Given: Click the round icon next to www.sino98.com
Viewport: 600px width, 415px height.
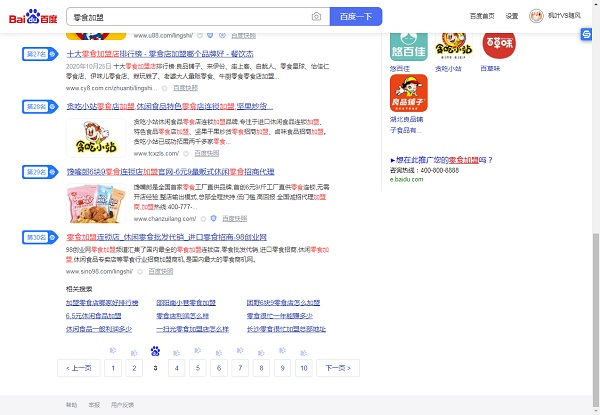Looking at the screenshot, I should [x=140, y=272].
